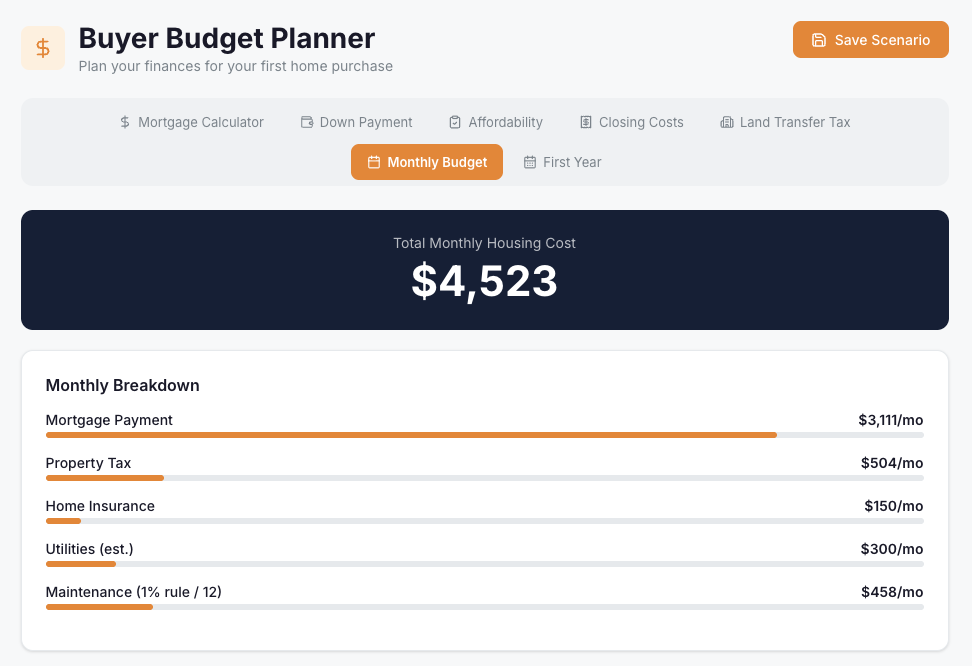The height and width of the screenshot is (666, 972).
Task: Switch to the Affordability tab
Action: [x=496, y=121]
